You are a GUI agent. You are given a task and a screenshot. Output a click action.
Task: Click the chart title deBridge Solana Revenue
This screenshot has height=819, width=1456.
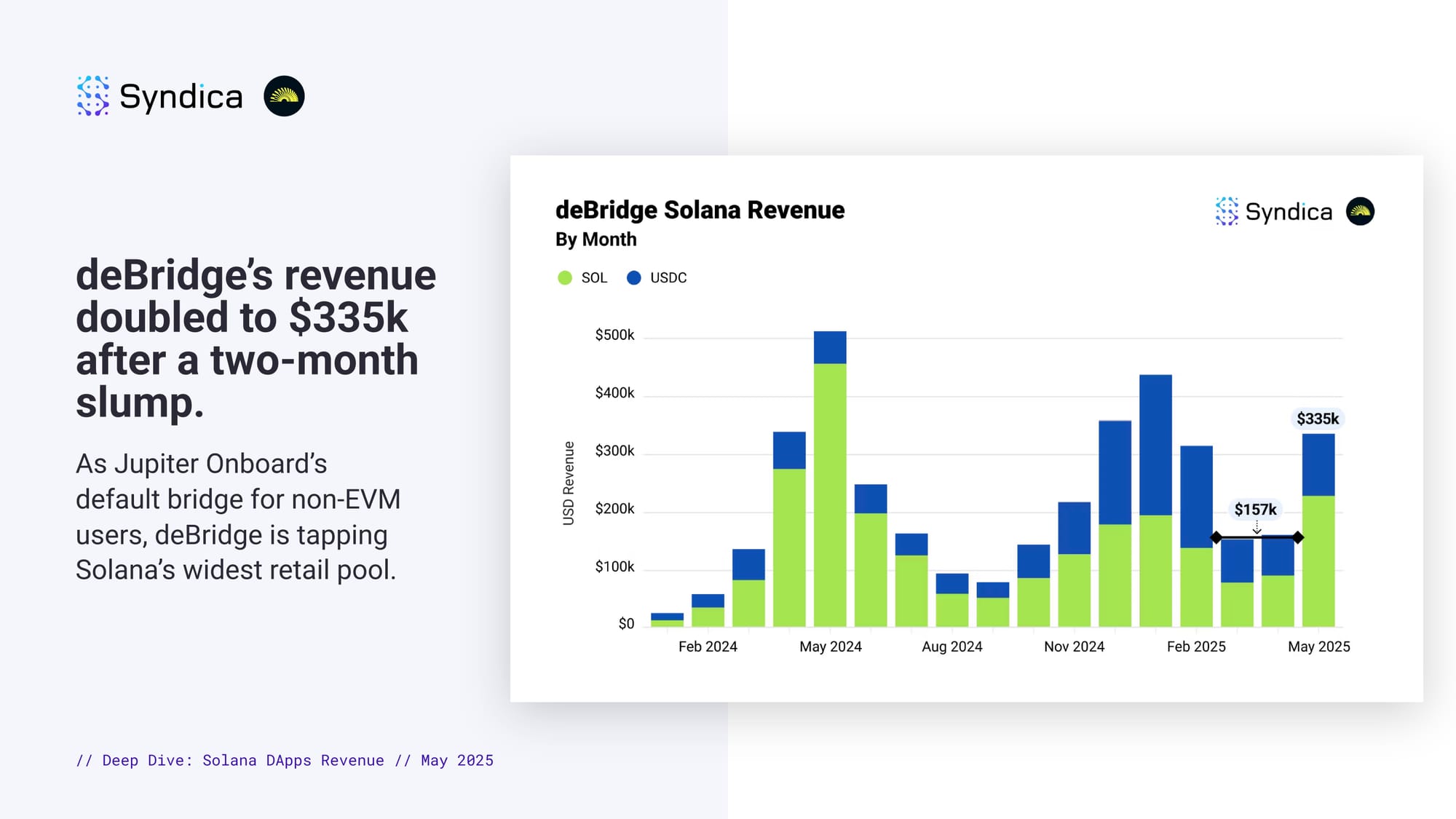[700, 210]
